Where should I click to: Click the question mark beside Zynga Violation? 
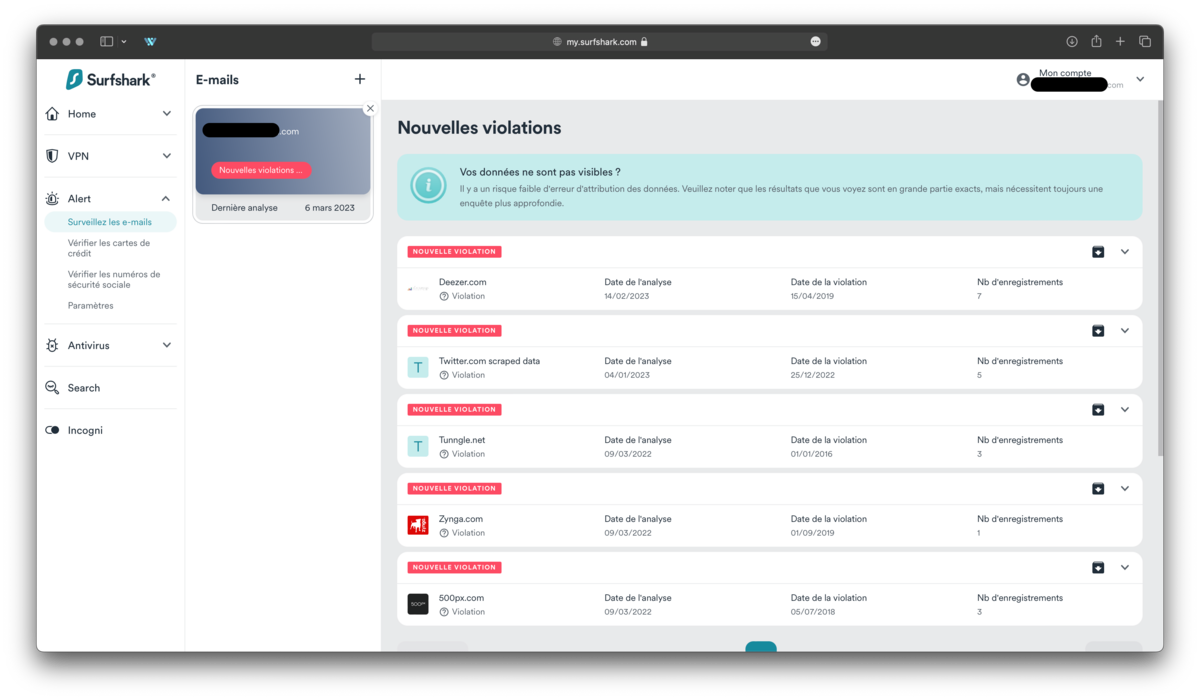pyautogui.click(x=444, y=533)
